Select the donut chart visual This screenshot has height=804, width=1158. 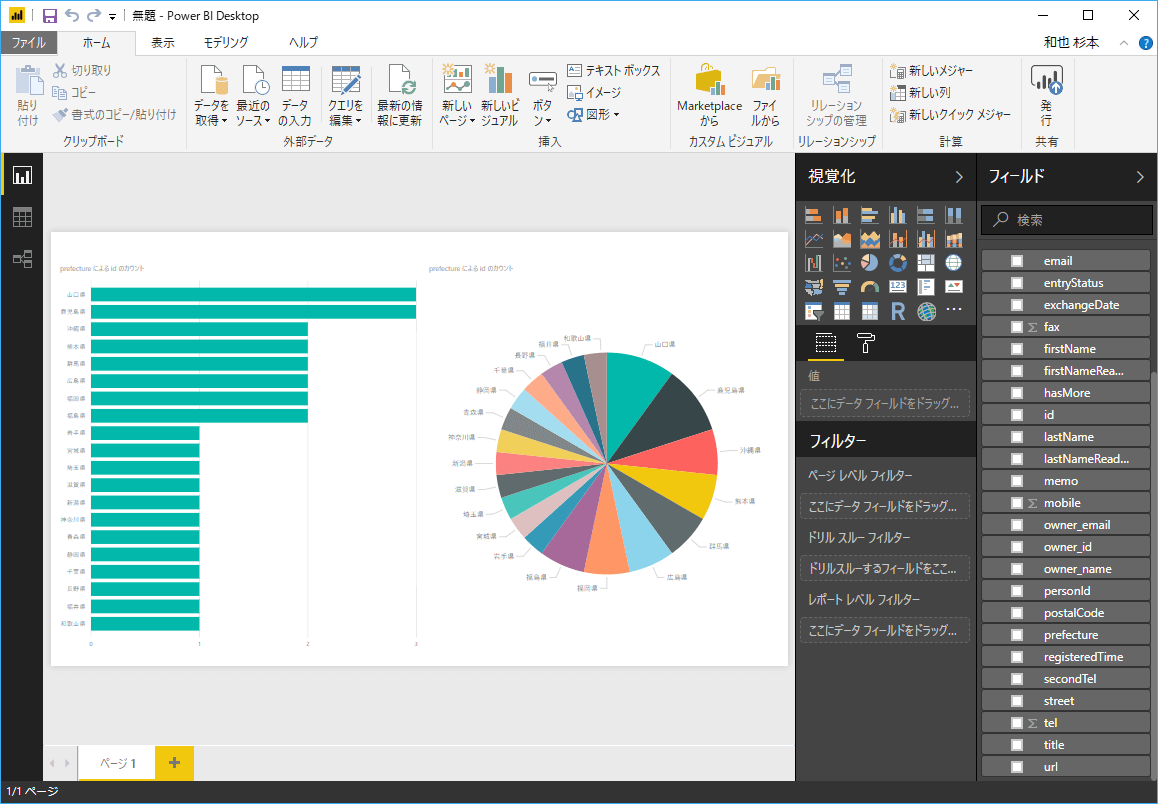click(x=897, y=263)
